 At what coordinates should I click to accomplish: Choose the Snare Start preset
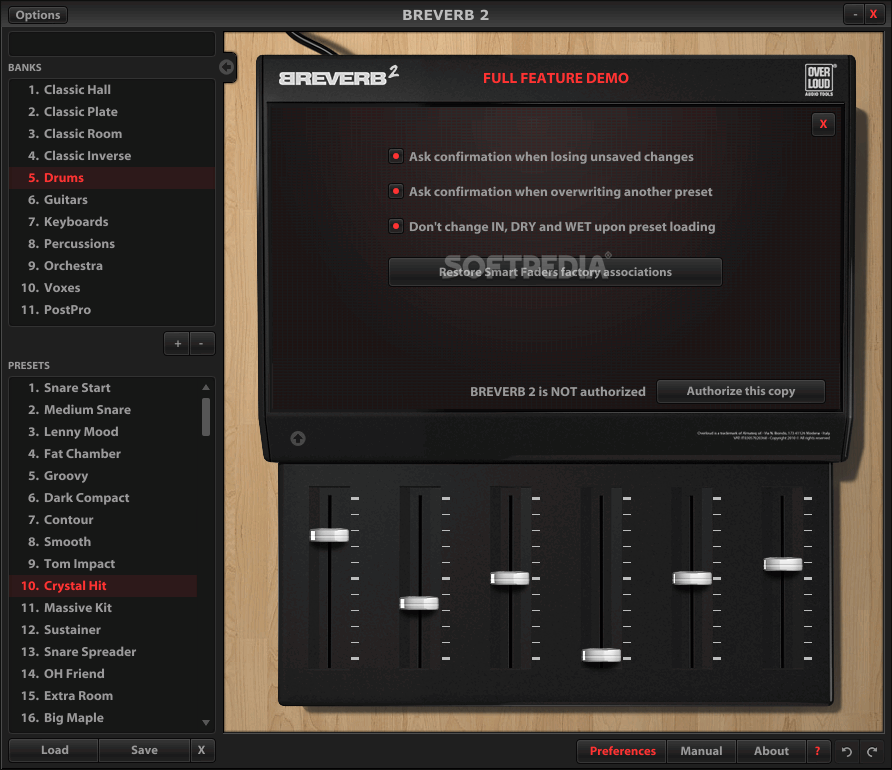(103, 388)
